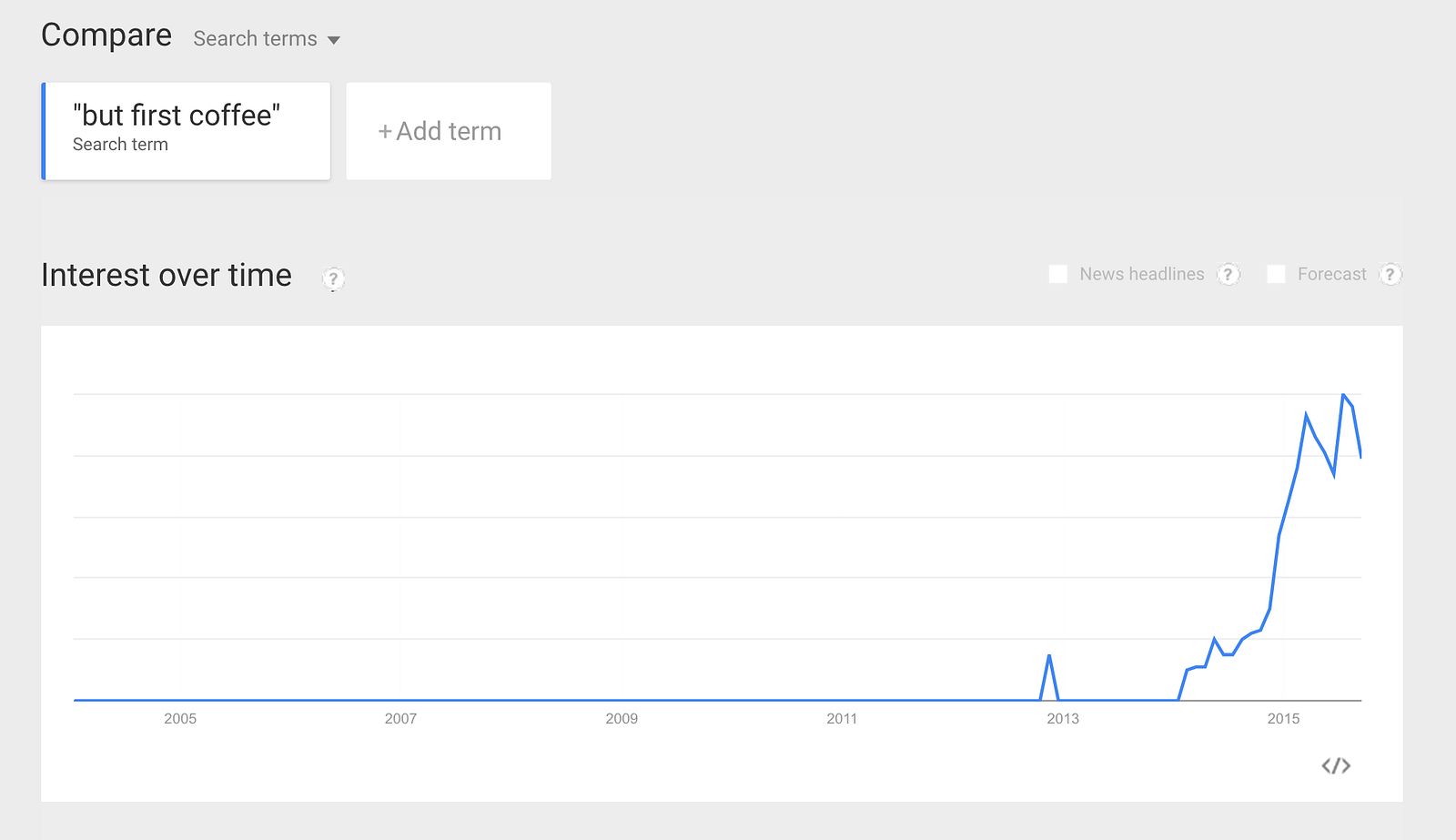Click the highest peak of the trend line

coord(1343,395)
